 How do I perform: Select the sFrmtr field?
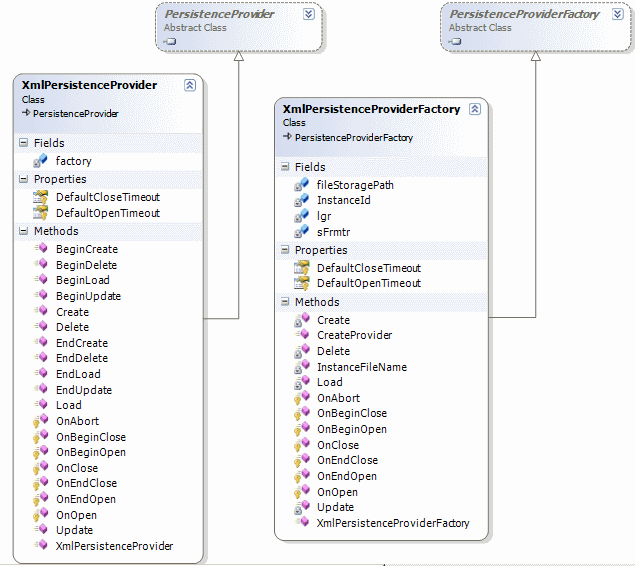click(x=332, y=232)
